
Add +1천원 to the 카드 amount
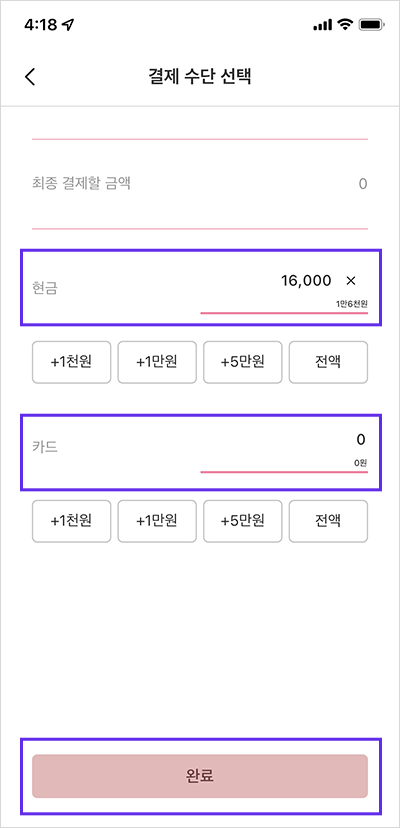click(71, 521)
